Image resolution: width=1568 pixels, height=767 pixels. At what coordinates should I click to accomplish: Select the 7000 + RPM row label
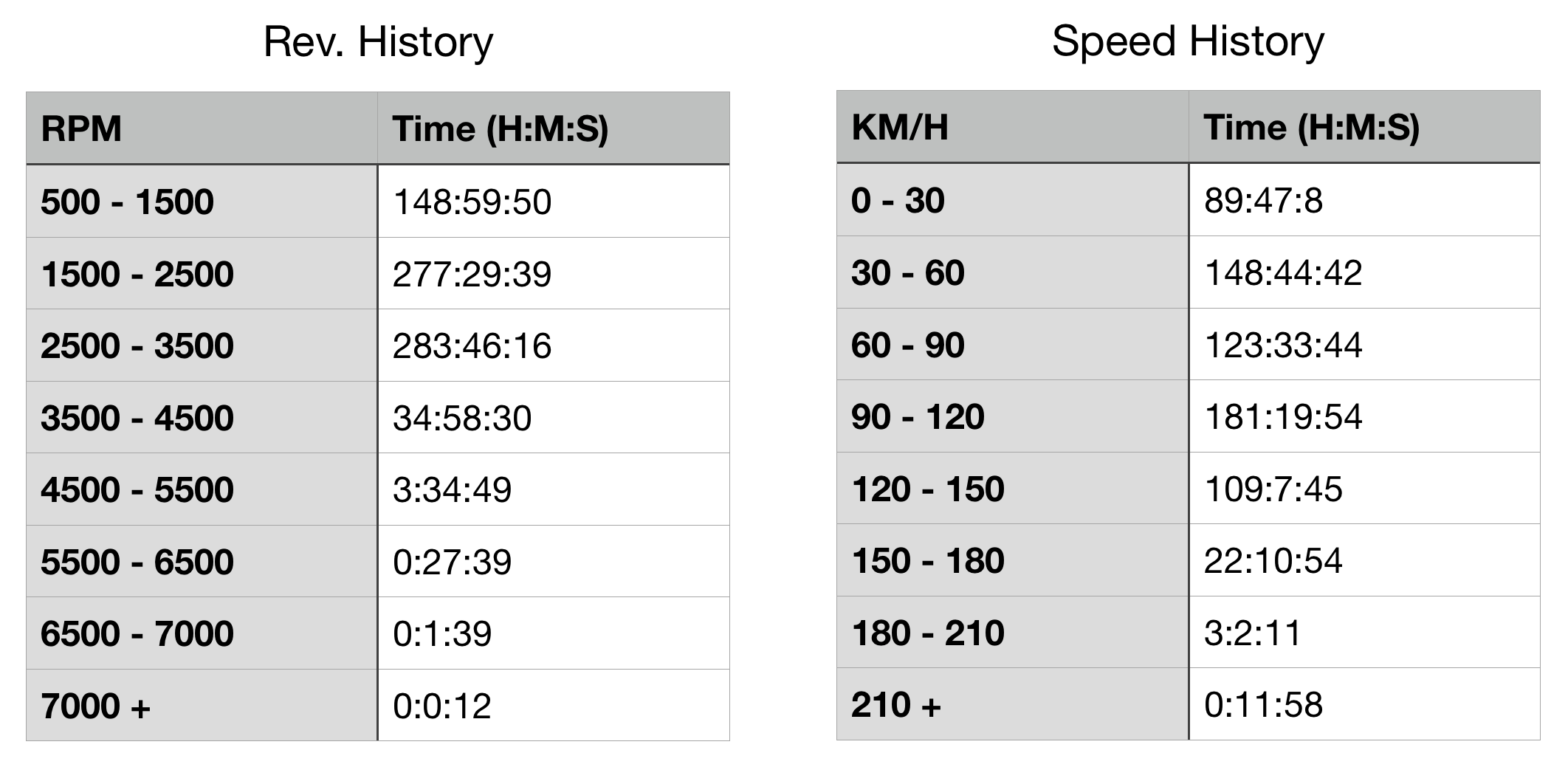point(96,706)
